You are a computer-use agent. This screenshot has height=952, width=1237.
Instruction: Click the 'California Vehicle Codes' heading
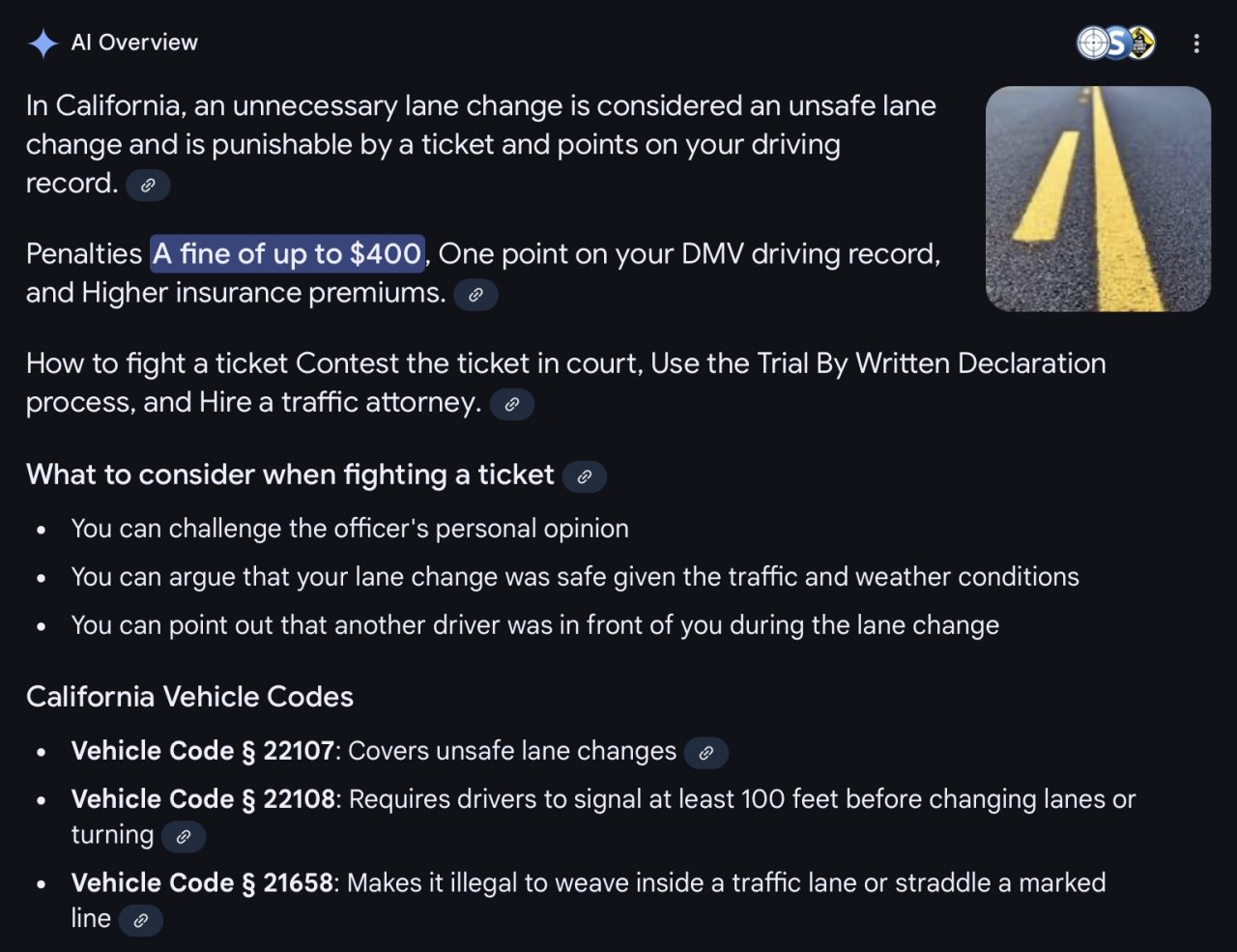pos(190,697)
